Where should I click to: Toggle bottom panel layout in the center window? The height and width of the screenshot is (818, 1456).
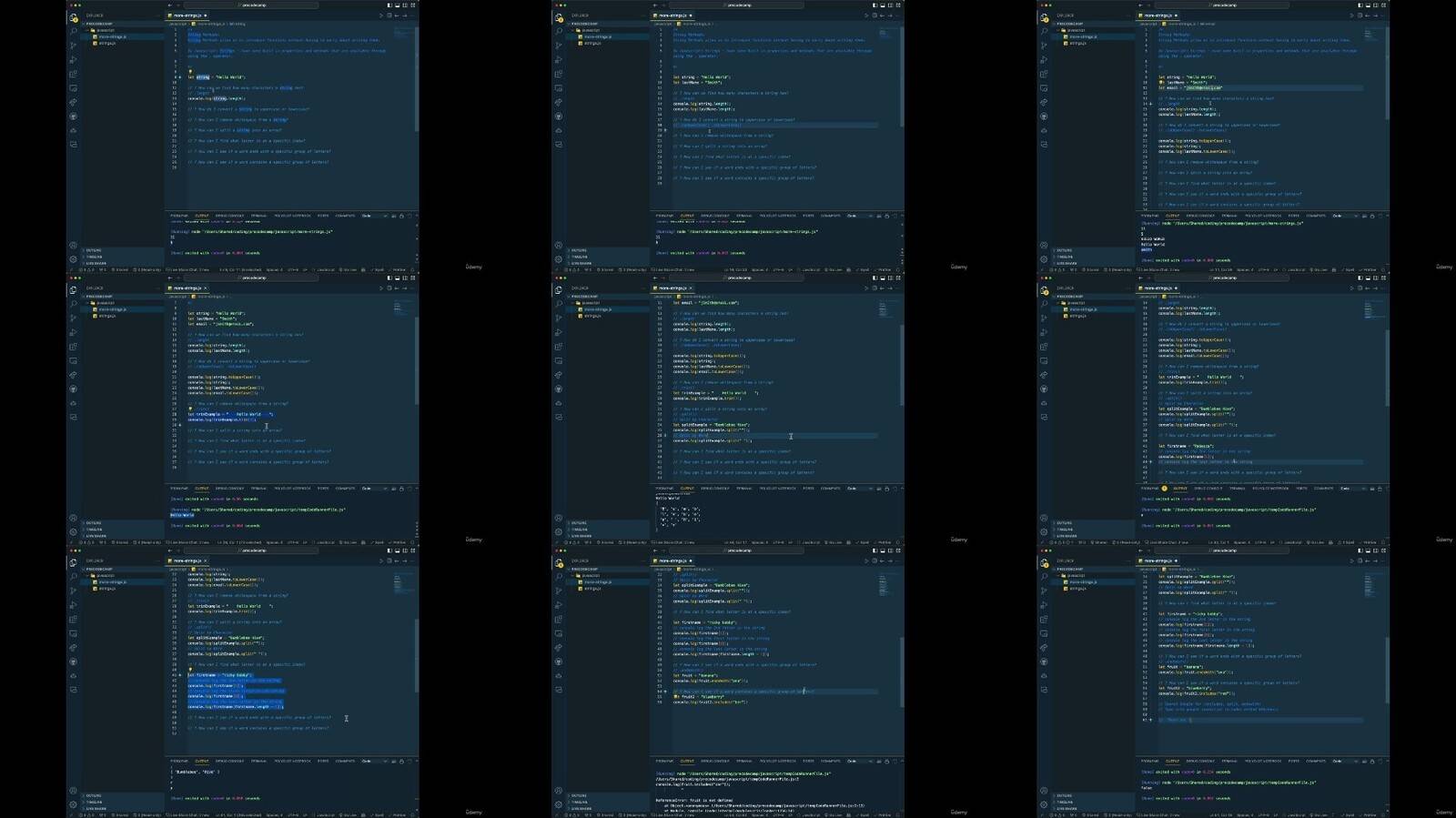pos(883,278)
